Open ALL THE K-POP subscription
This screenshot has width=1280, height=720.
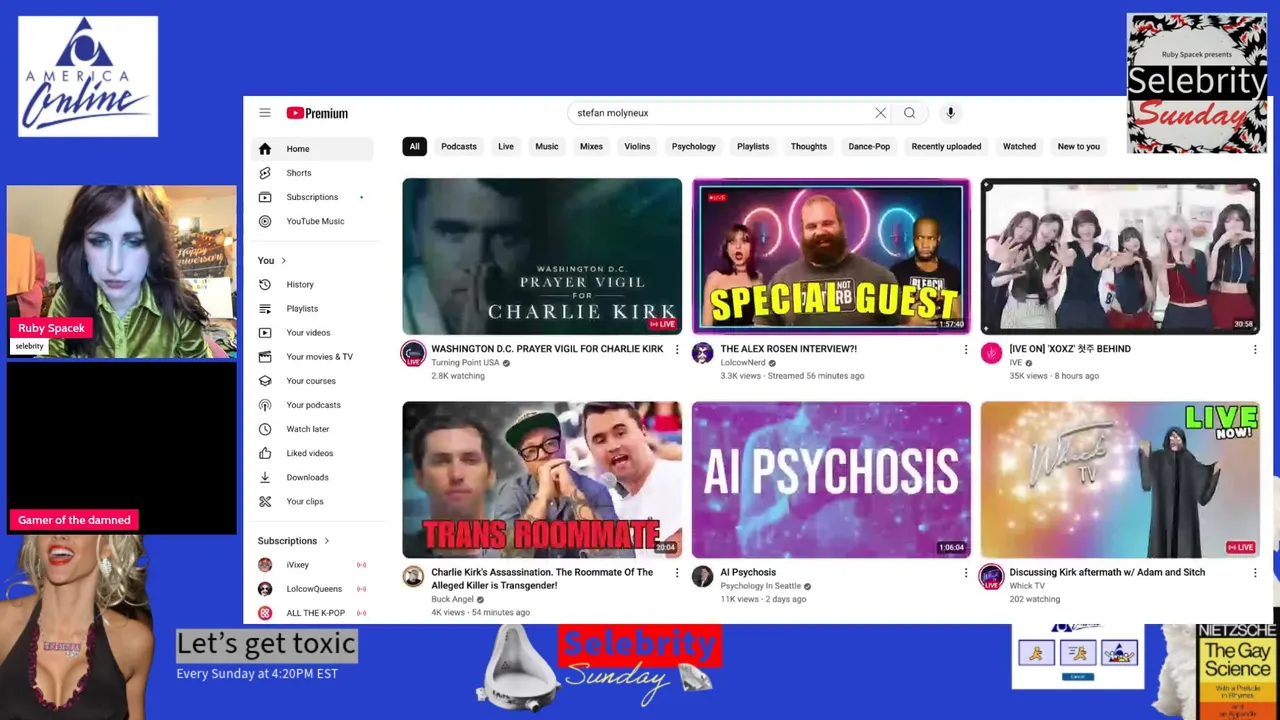click(312, 613)
